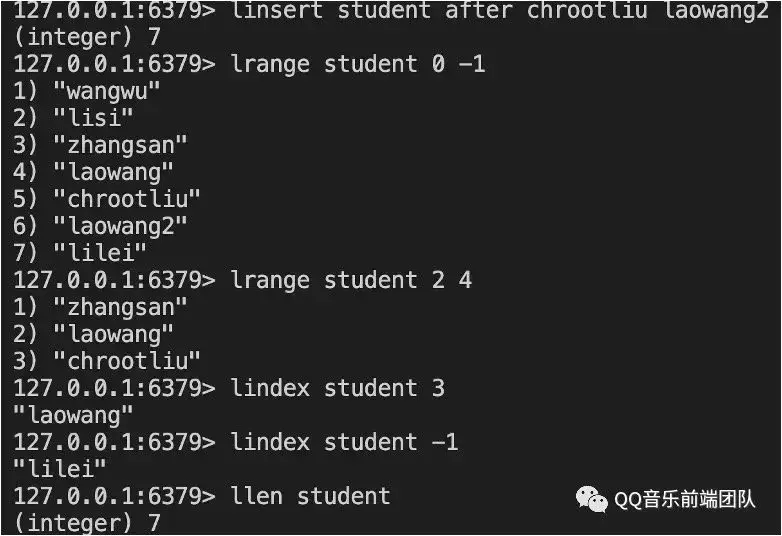Click the final "(integer) 7" output line
Viewport: 782px width, 536px height.
pyautogui.click(x=87, y=523)
